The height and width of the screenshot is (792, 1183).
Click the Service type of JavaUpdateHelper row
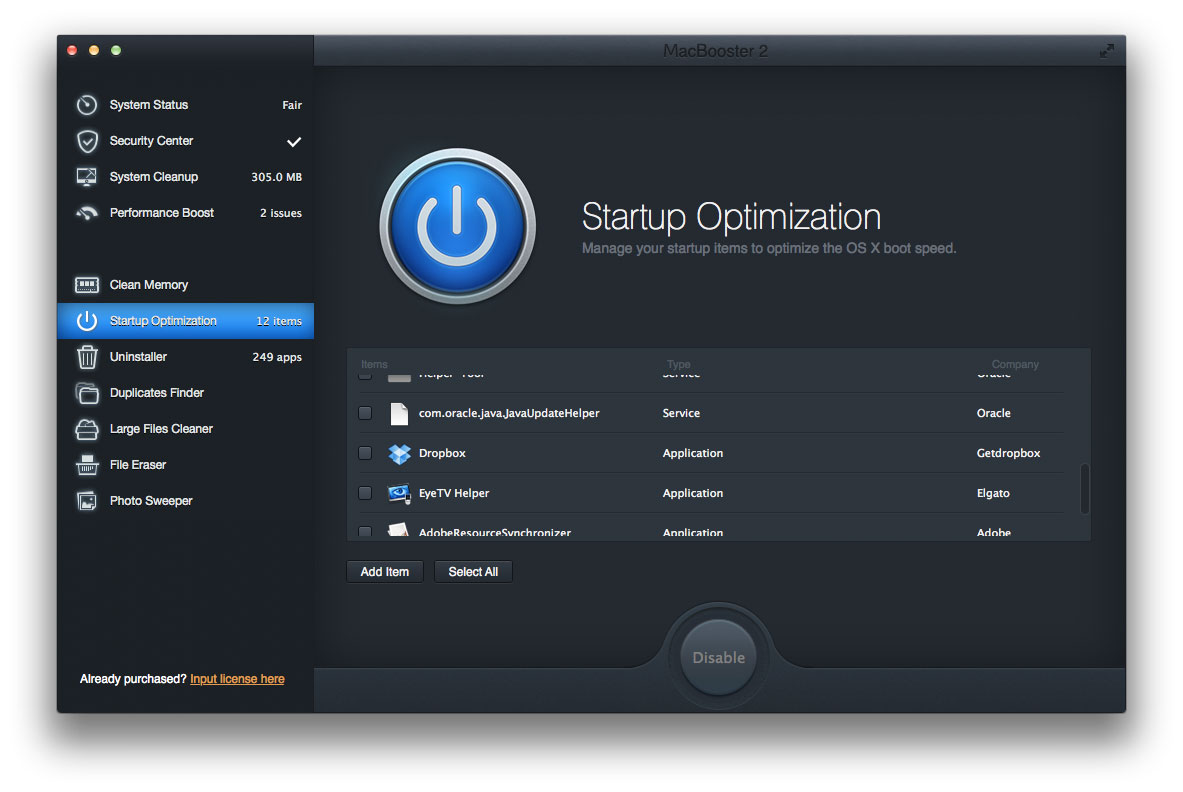tap(681, 413)
